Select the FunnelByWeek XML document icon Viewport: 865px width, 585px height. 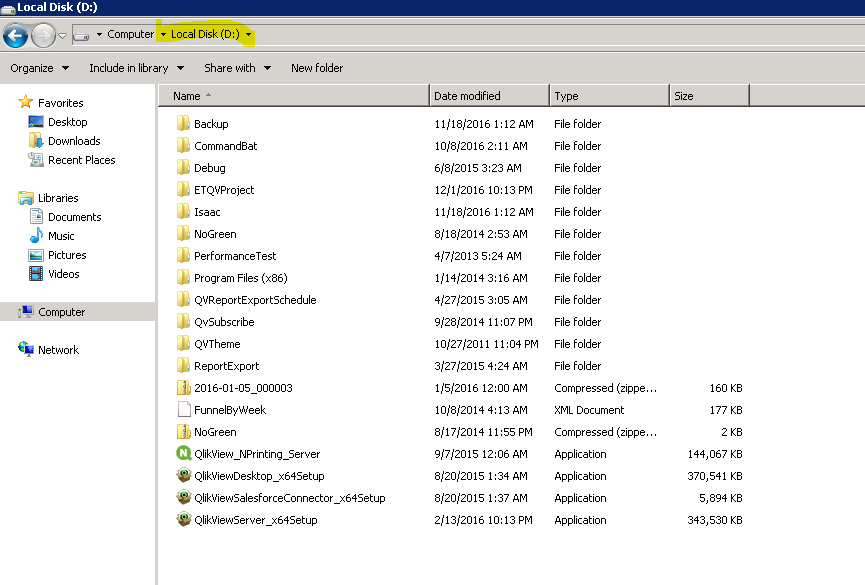(x=183, y=410)
